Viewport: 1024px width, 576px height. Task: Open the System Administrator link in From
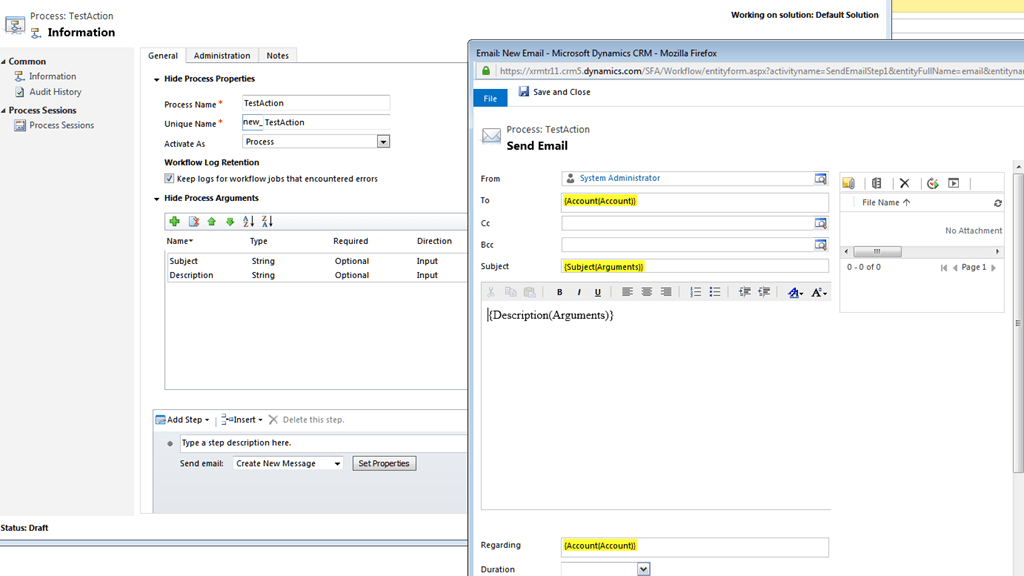620,178
